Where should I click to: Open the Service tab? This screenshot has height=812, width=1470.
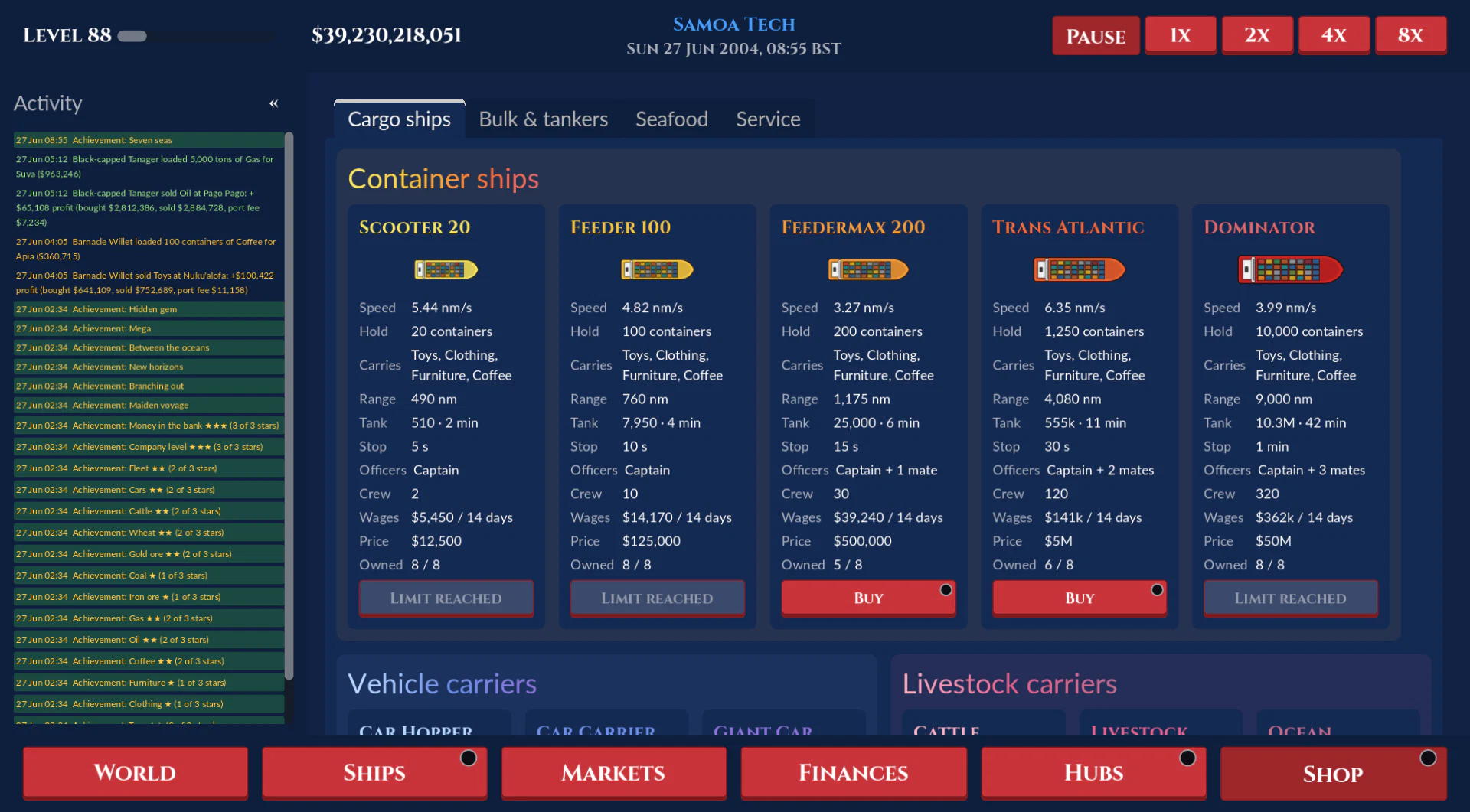pyautogui.click(x=768, y=119)
